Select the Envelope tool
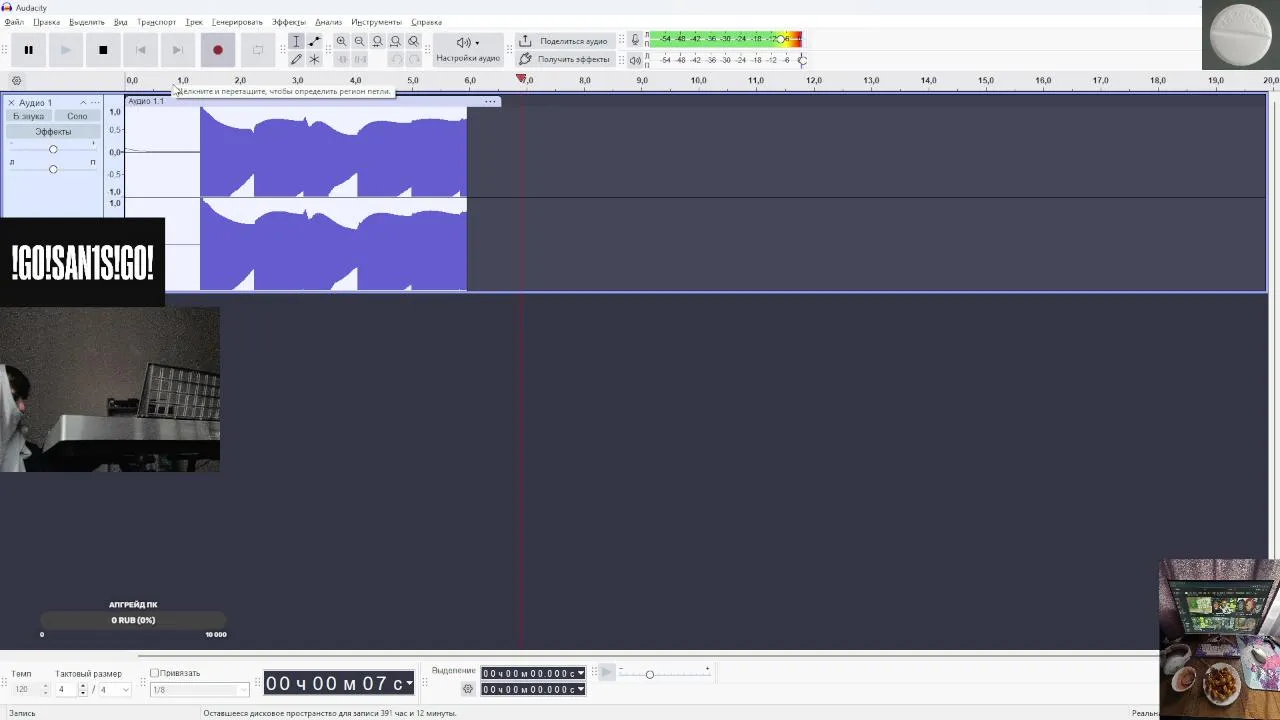This screenshot has width=1280, height=720. pos(314,41)
